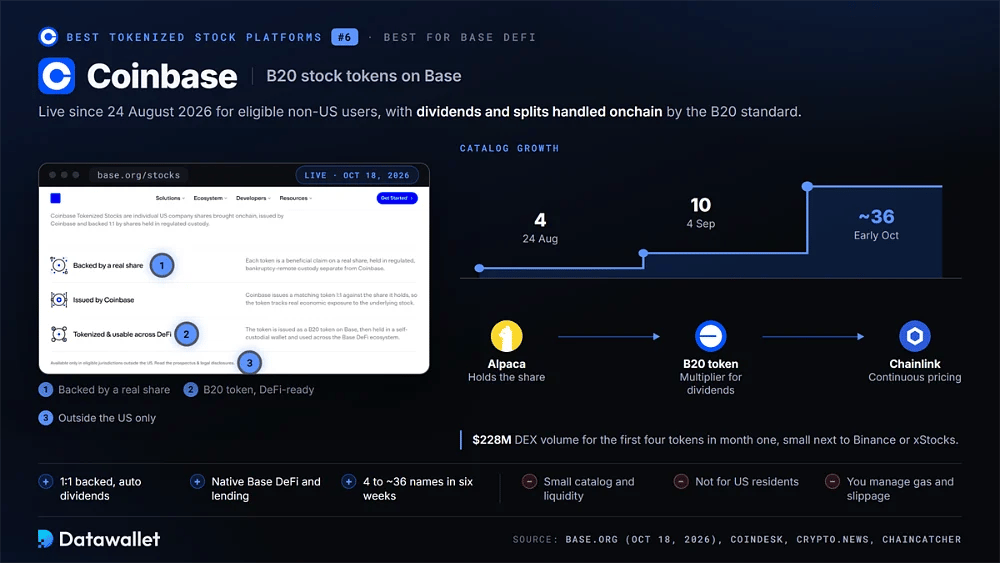Click the BEST FOR BASE DEFI label
This screenshot has height=563, width=1000.
point(460,37)
